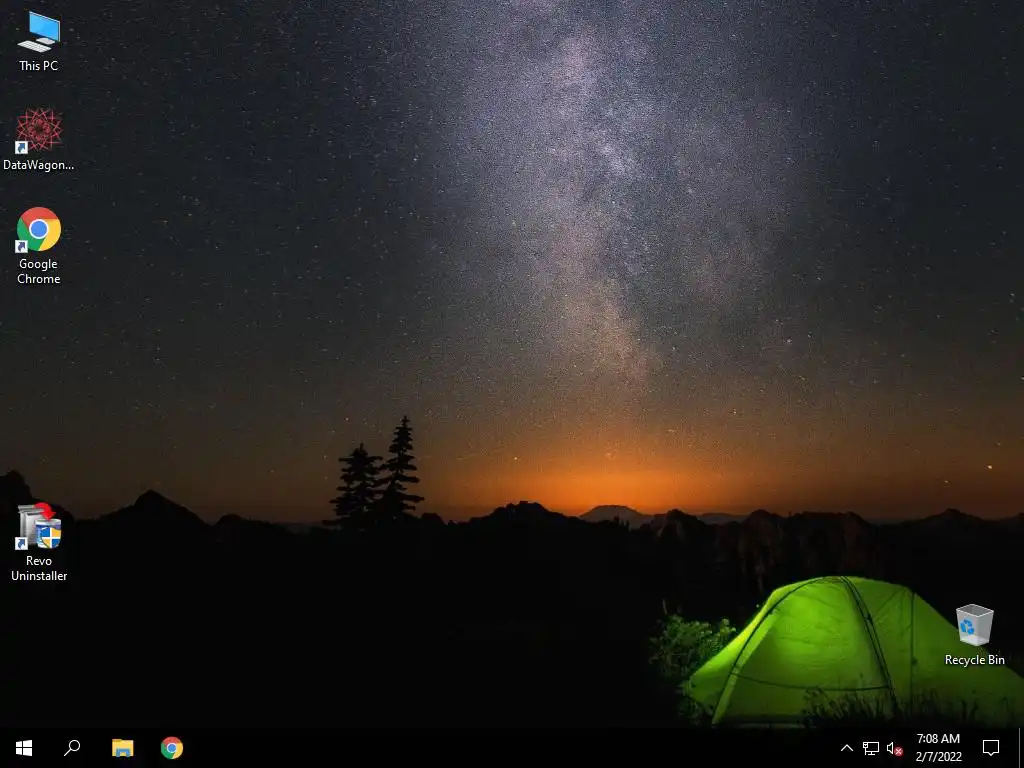
Task: Open taskbar search magnifier
Action: pos(72,748)
